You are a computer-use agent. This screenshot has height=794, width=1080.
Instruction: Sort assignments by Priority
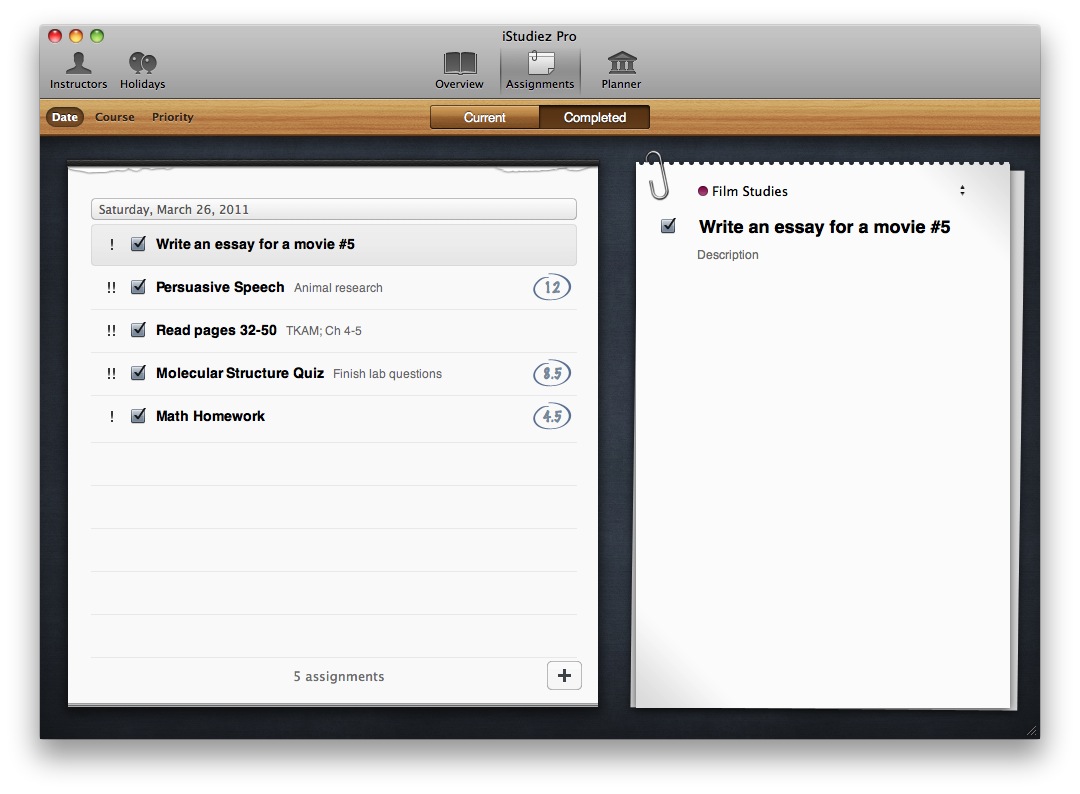point(173,117)
